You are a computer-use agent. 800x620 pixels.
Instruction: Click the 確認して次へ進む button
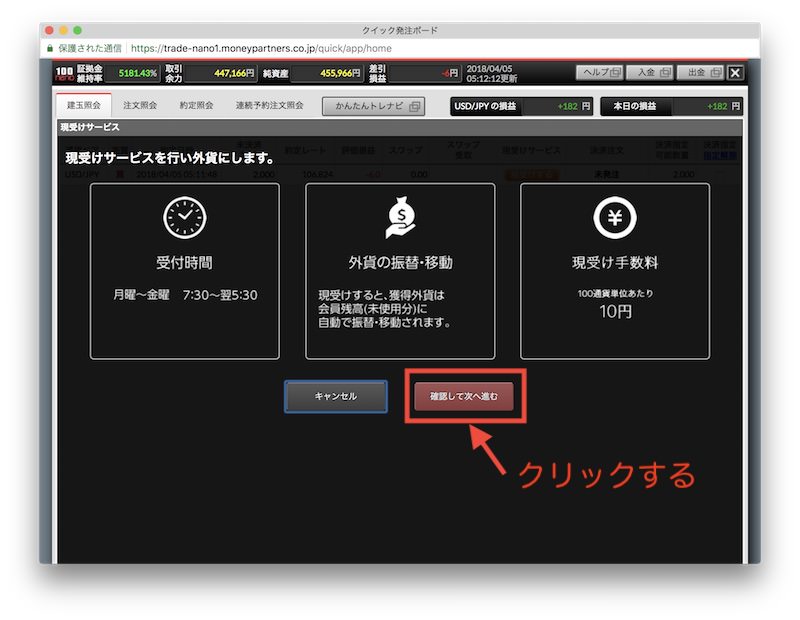(464, 396)
